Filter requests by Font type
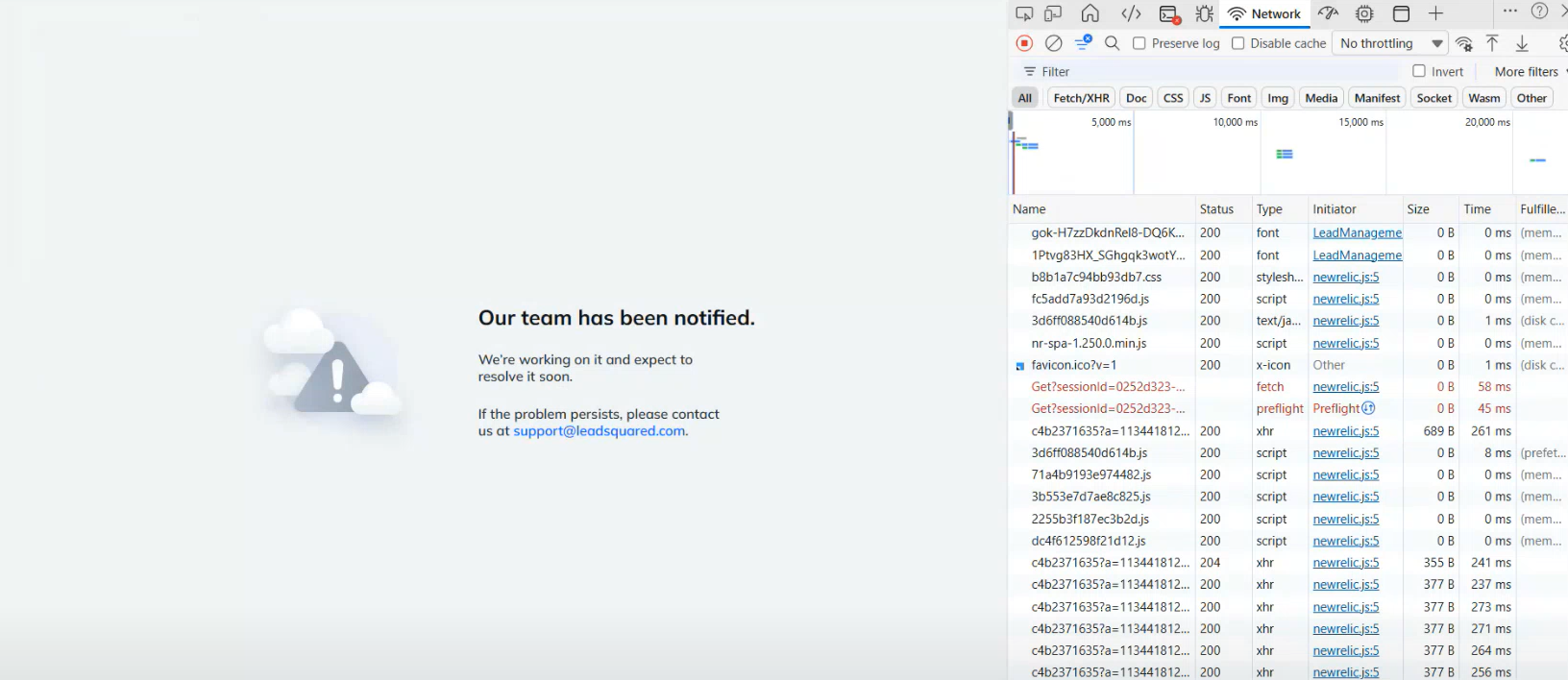 [1239, 98]
